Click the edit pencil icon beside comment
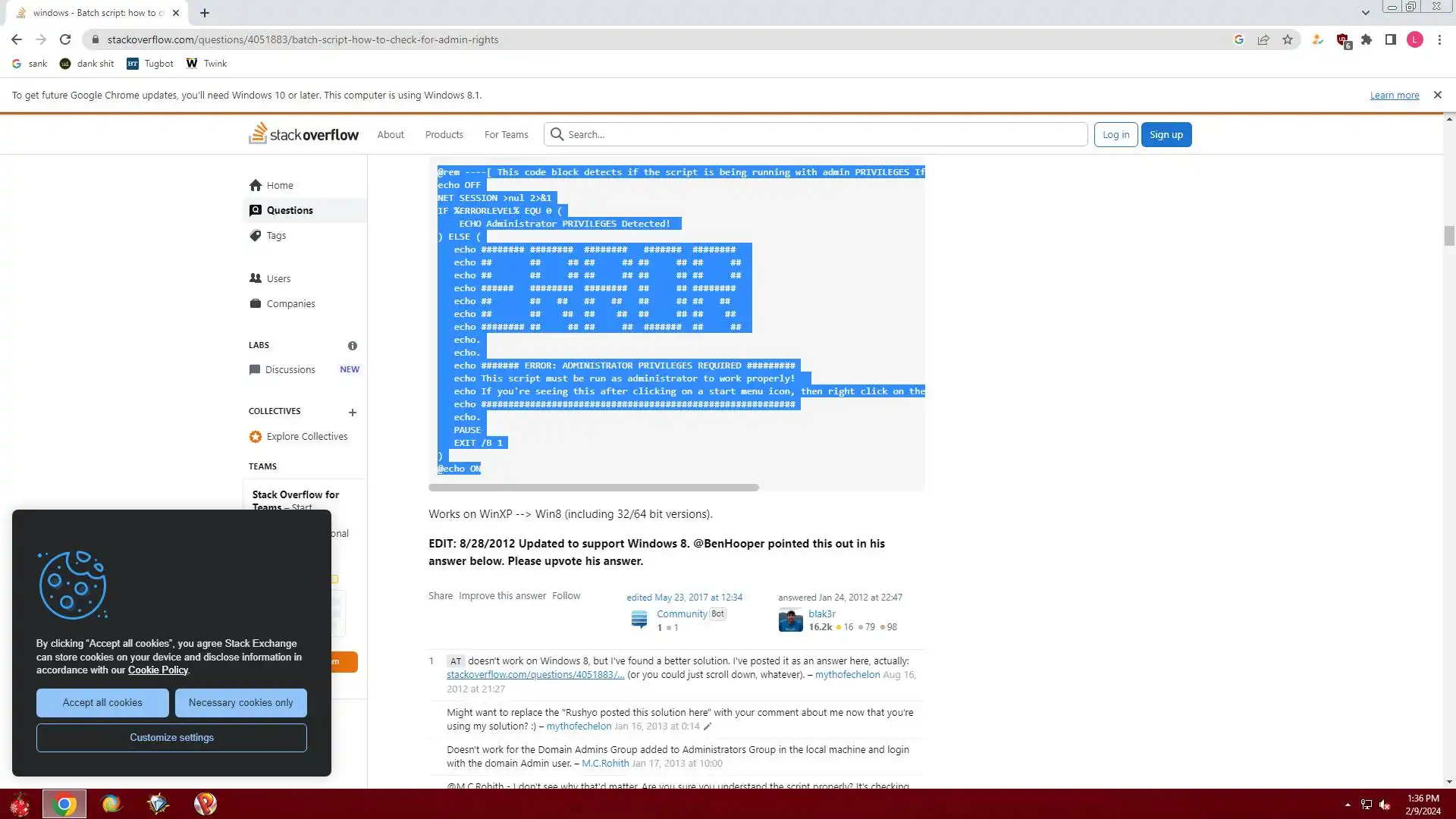 [708, 726]
